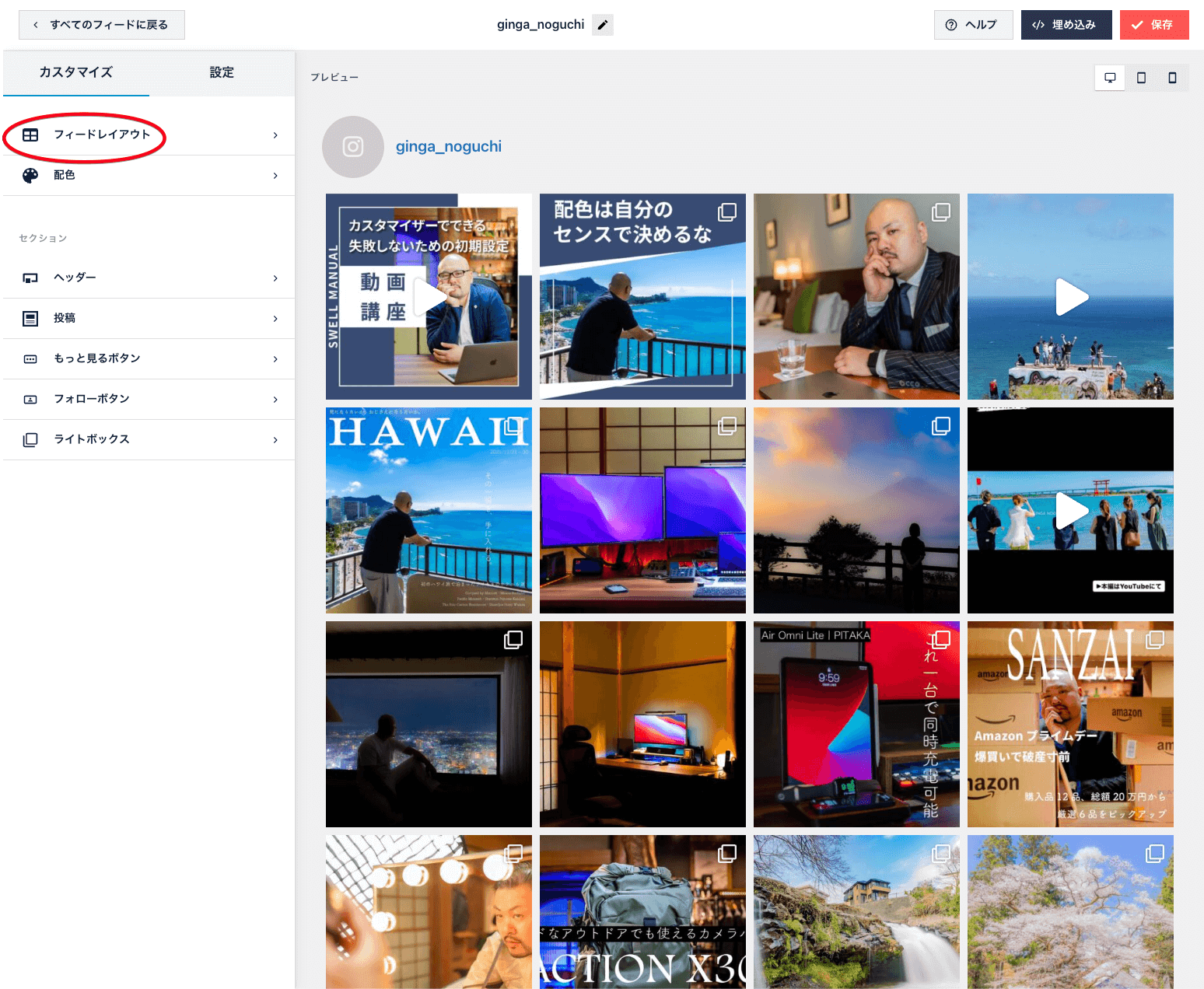
Task: Expand ライトボックス chevron arrow
Action: 275,440
